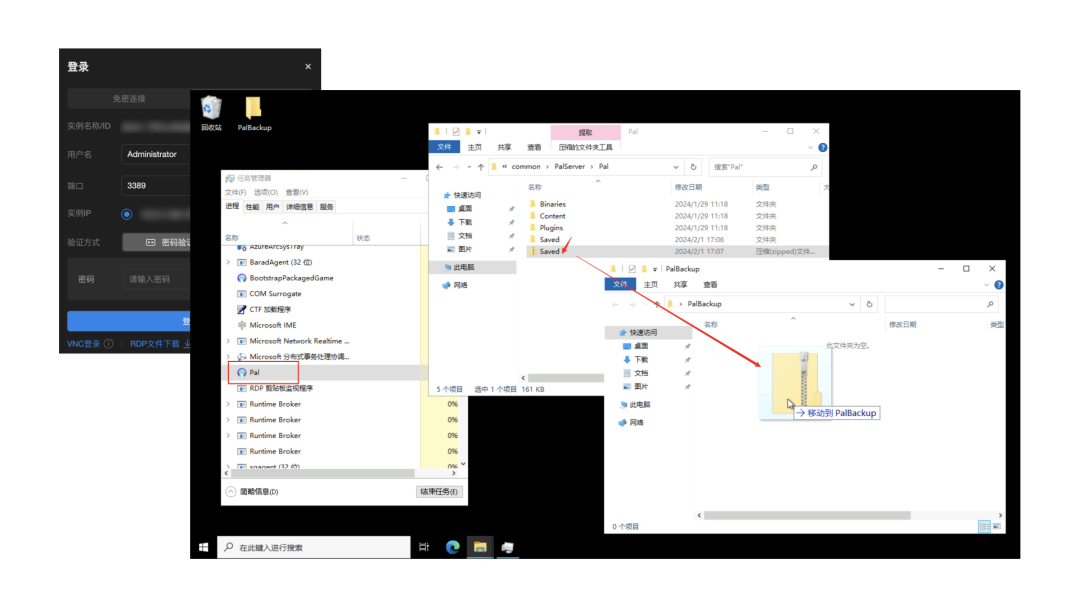1080x608 pixels.
Task: Open the Recycle Bin desktop icon
Action: click(x=211, y=113)
